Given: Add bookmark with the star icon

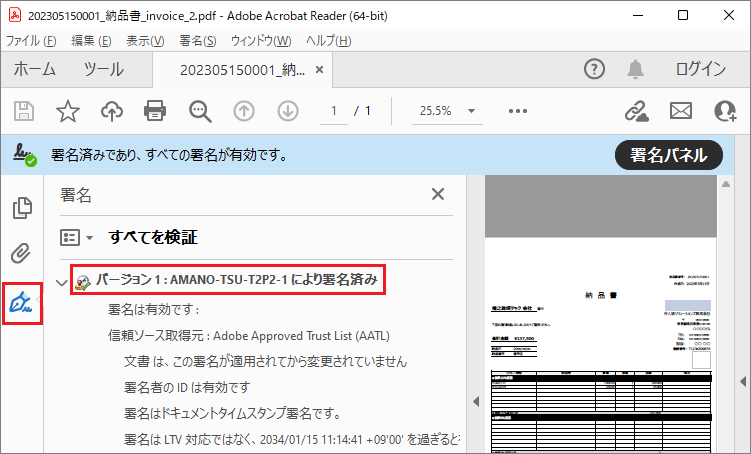Looking at the screenshot, I should (x=67, y=110).
